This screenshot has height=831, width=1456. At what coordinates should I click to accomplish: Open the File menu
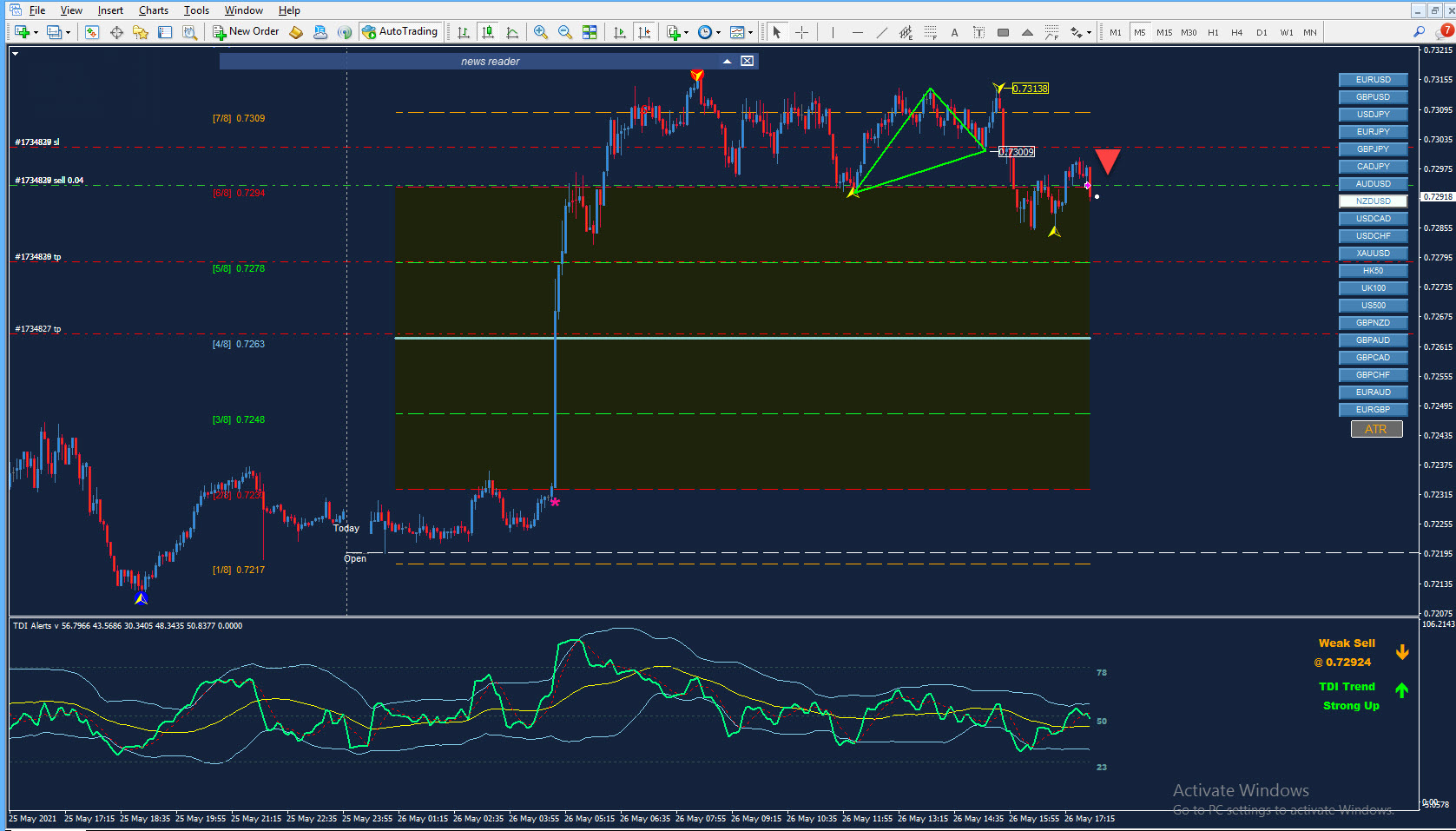point(37,10)
